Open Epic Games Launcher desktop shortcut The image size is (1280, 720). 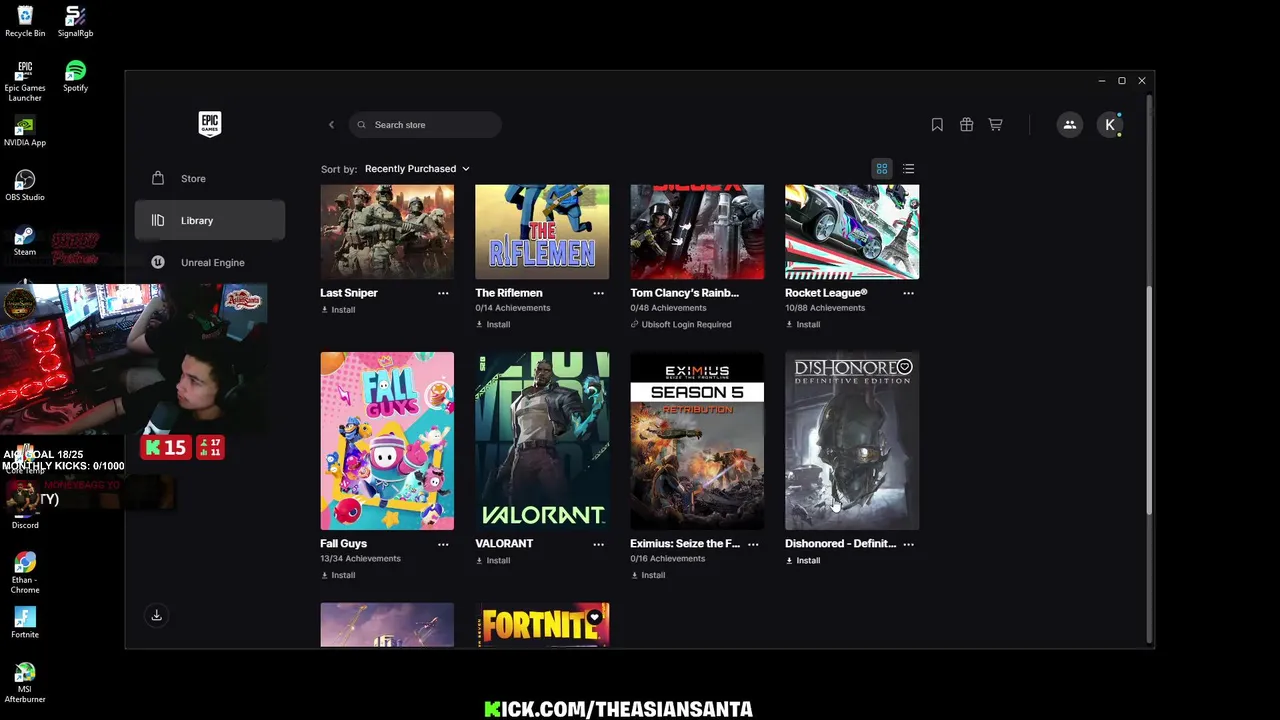pos(25,82)
